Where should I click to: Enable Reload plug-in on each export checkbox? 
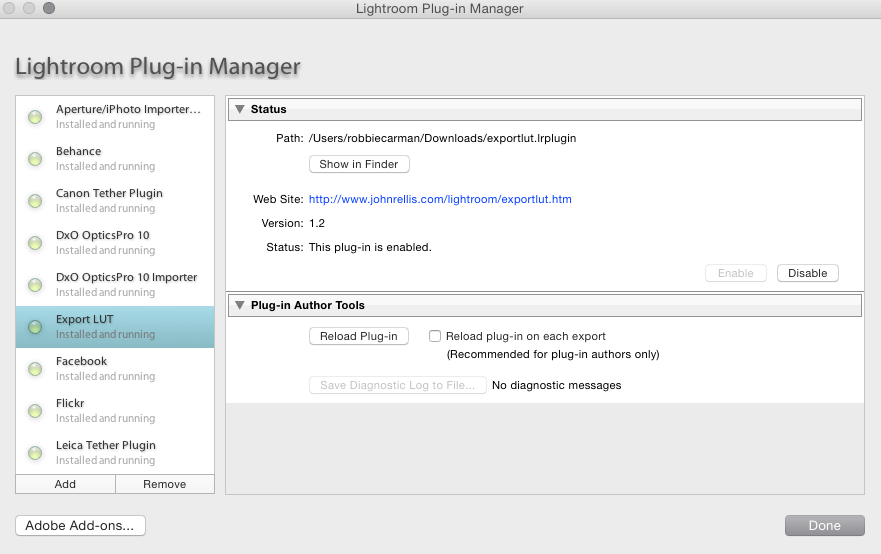coord(435,336)
